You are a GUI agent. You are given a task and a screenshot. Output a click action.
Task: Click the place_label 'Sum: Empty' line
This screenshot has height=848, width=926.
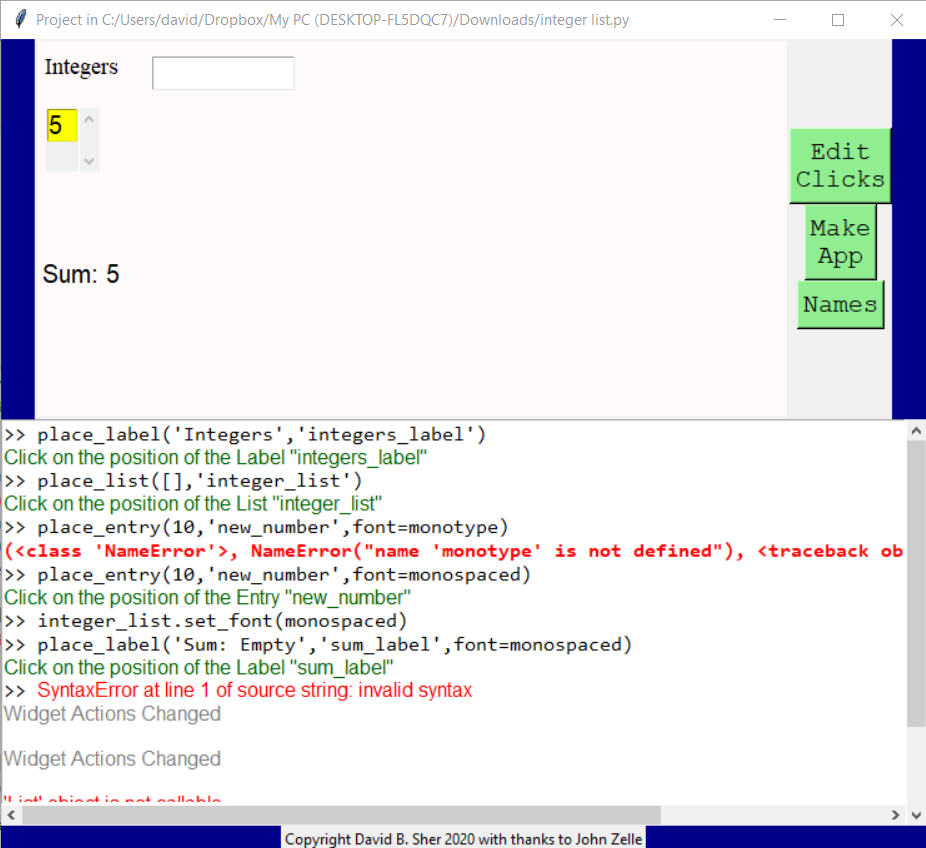318,644
